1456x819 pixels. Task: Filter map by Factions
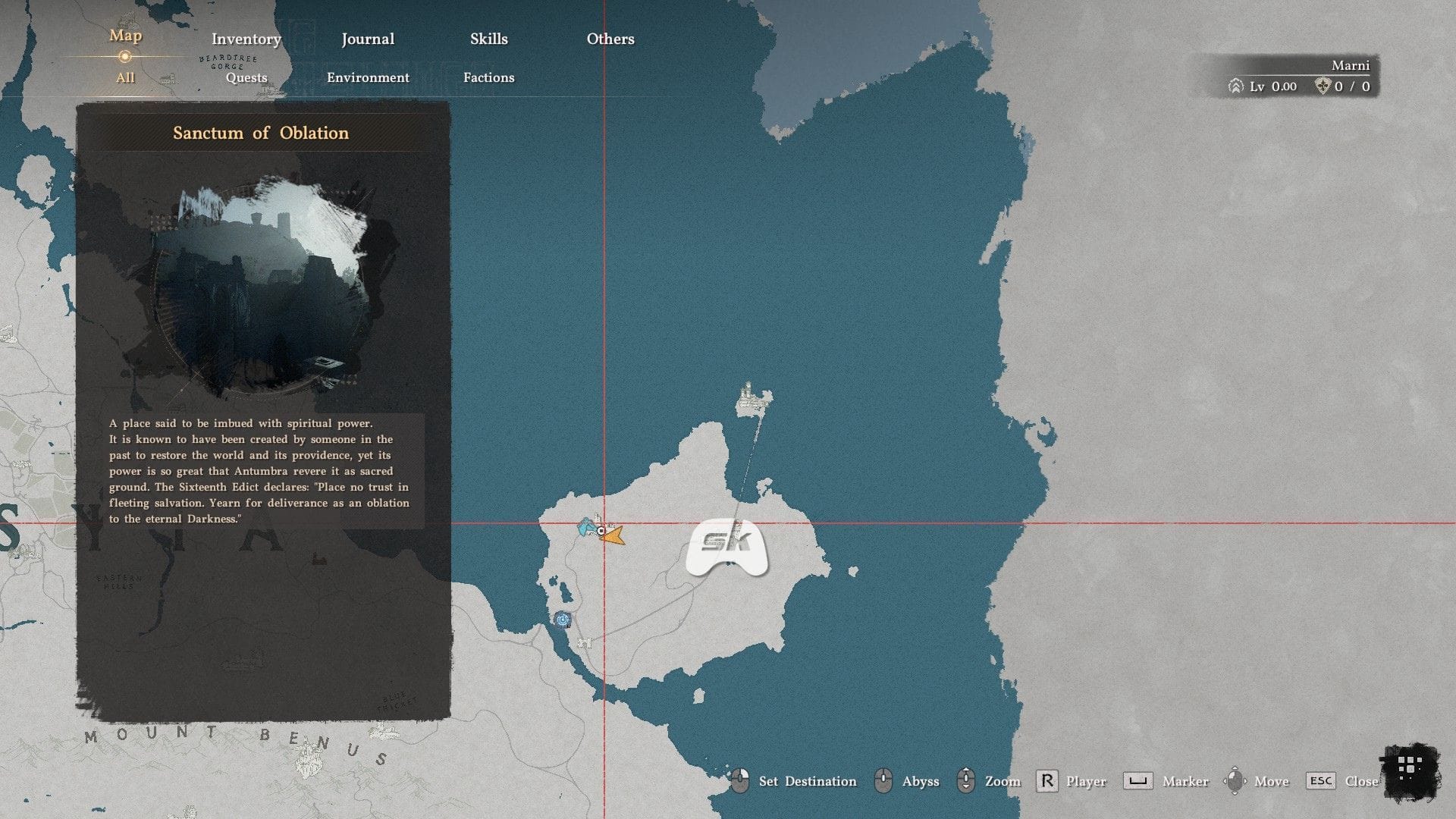pyautogui.click(x=488, y=78)
